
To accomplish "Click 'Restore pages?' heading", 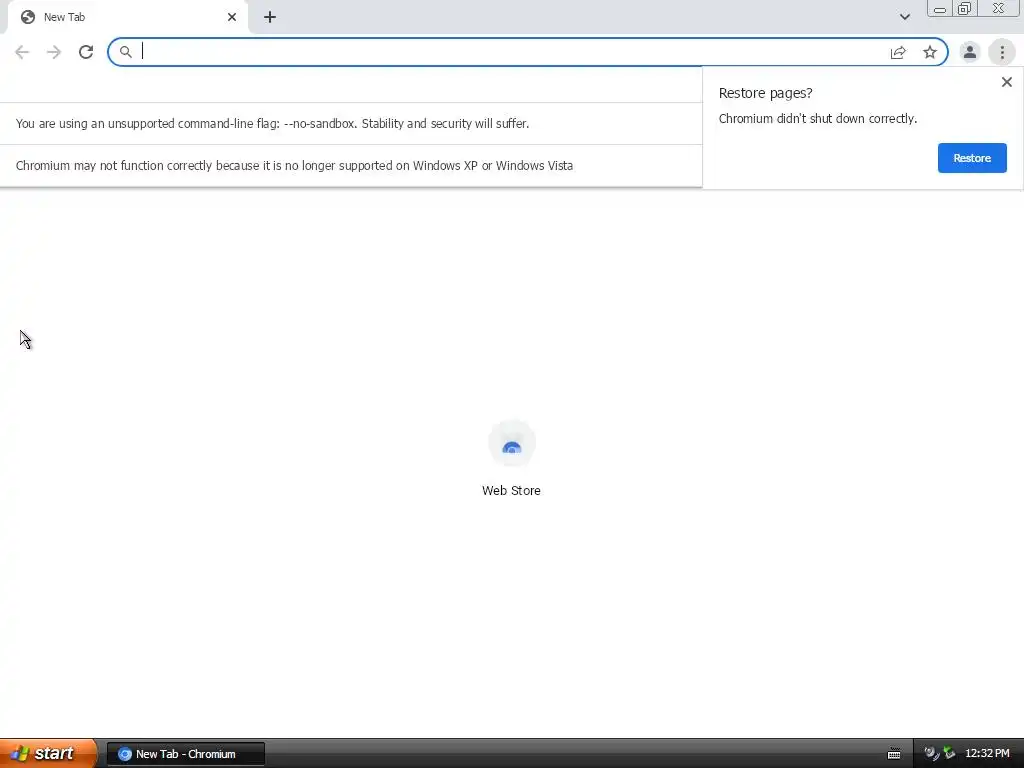I will 765,93.
